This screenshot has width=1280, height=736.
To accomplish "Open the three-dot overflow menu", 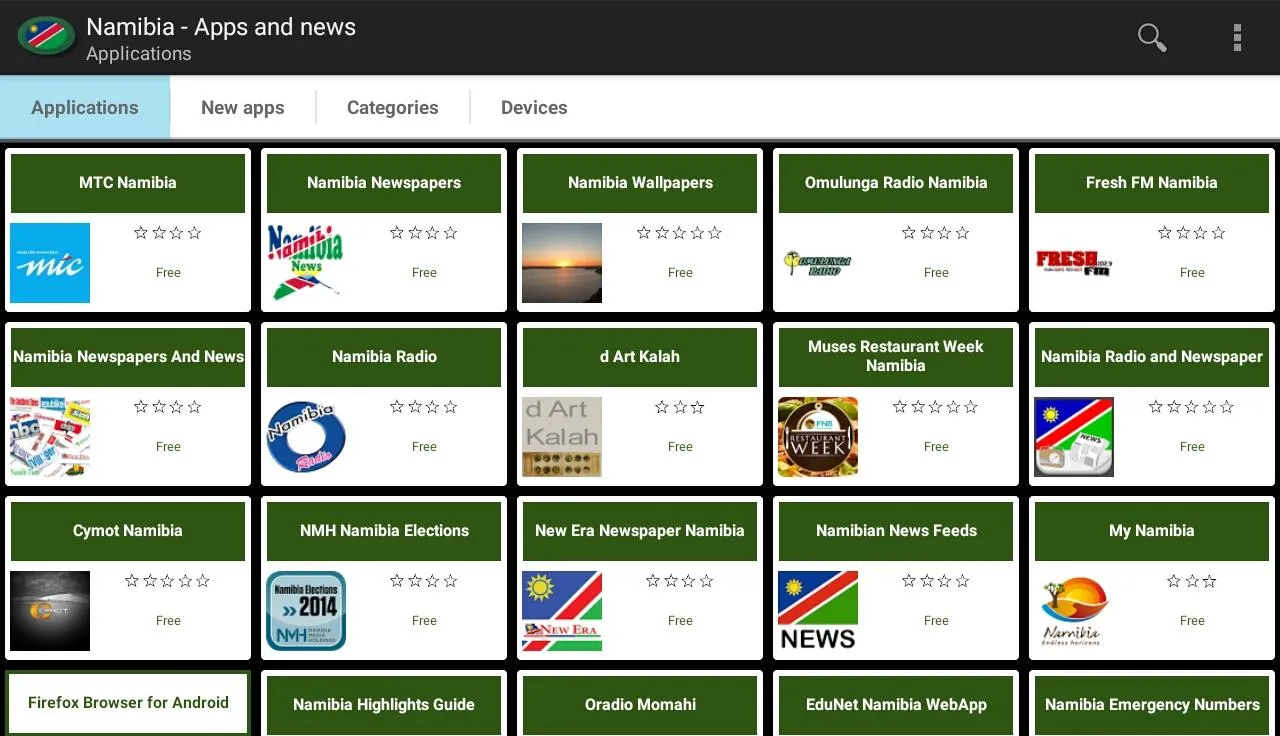I will point(1237,38).
